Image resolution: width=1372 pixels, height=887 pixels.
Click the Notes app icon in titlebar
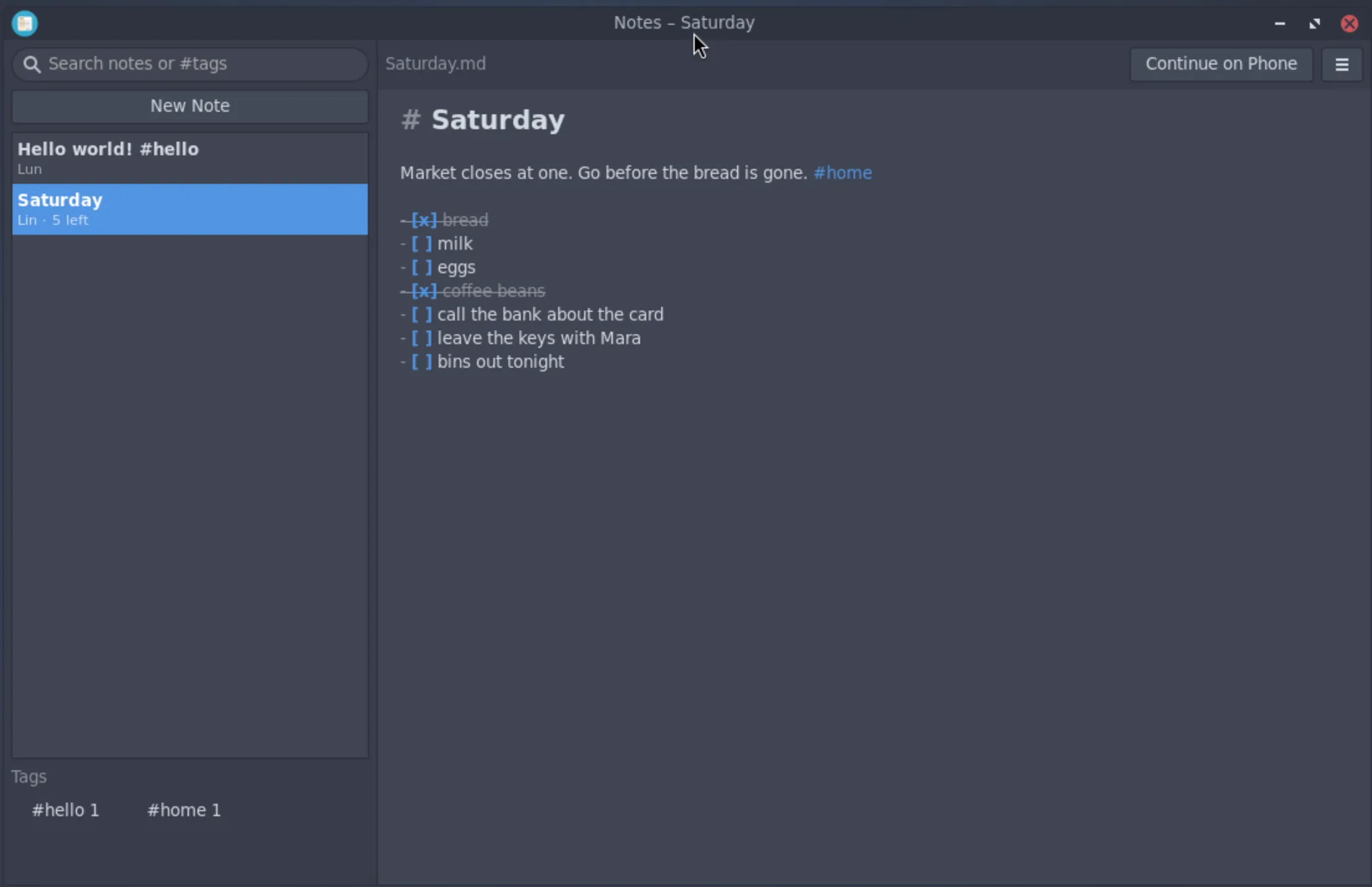(25, 24)
